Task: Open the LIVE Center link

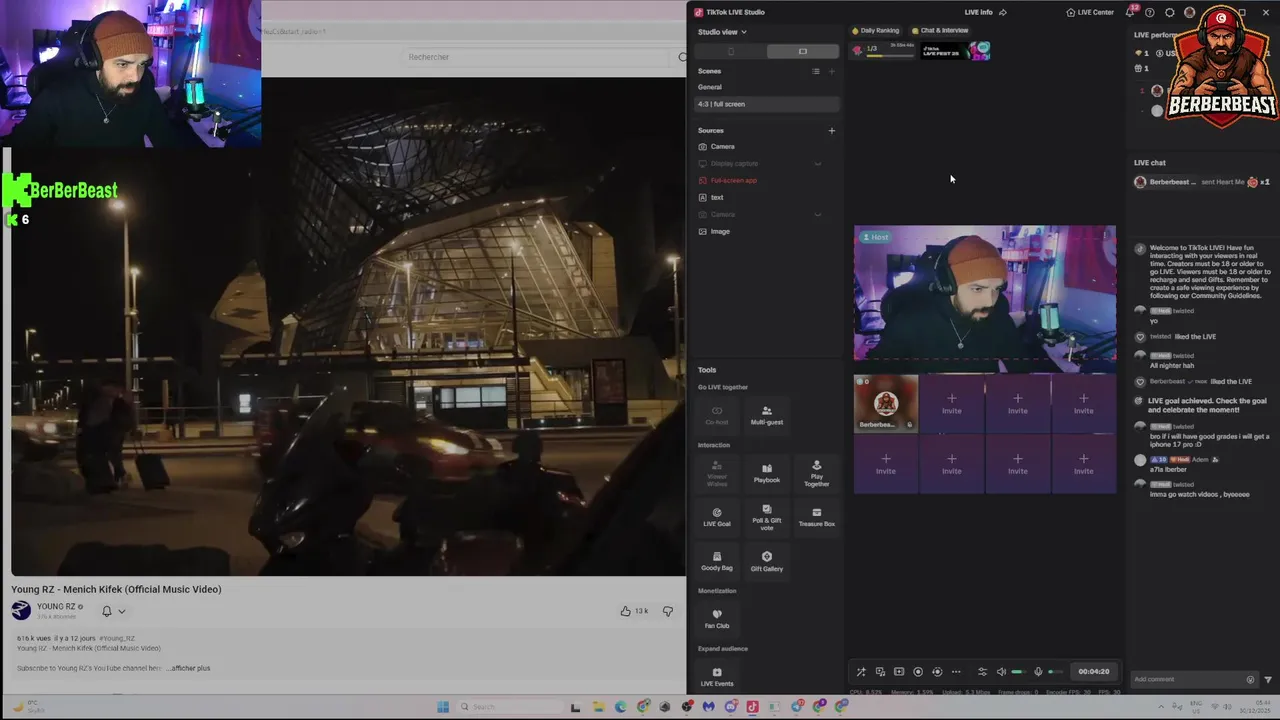Action: click(x=1090, y=12)
